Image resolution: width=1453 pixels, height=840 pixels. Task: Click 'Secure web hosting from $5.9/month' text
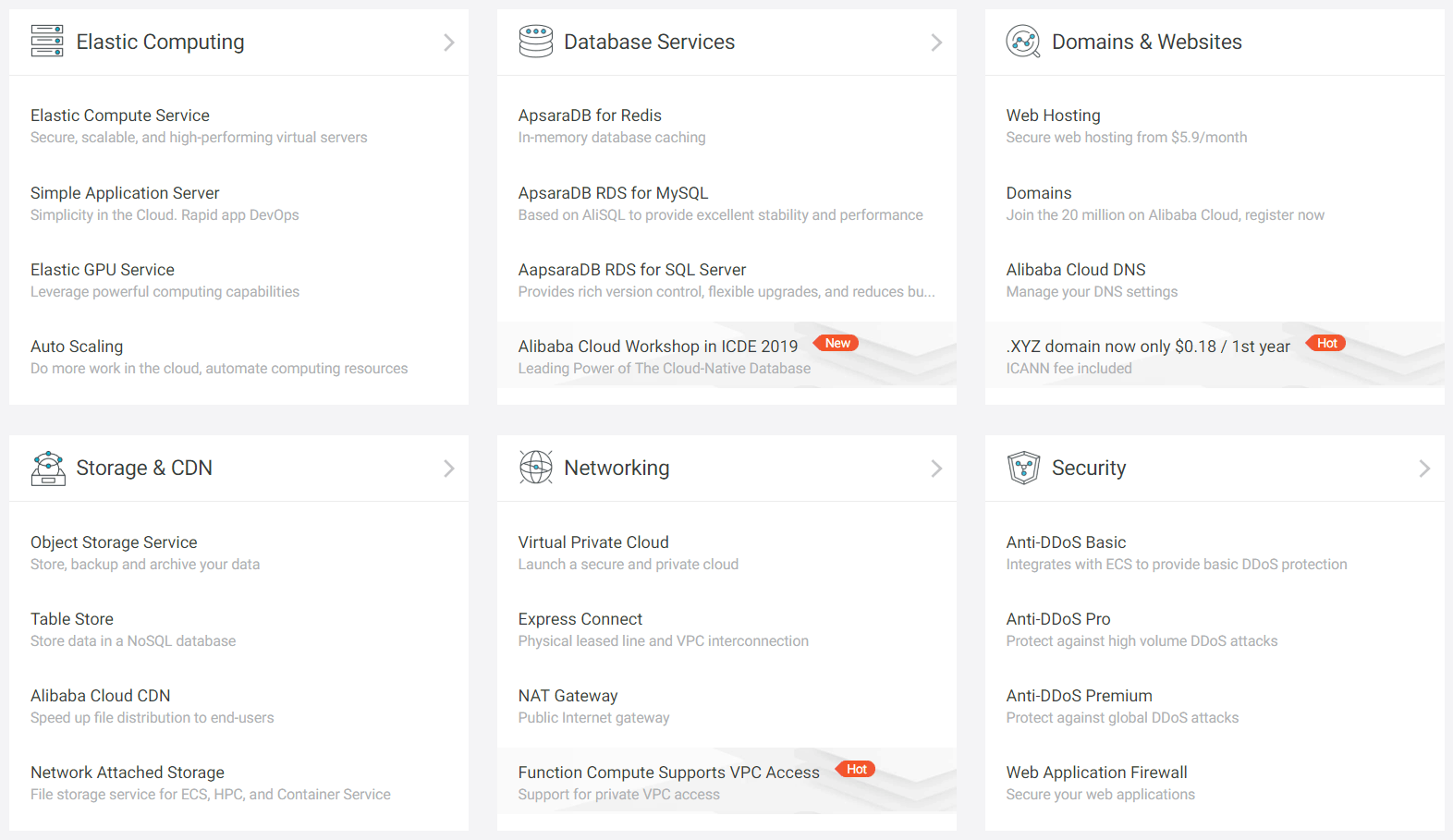1127,138
